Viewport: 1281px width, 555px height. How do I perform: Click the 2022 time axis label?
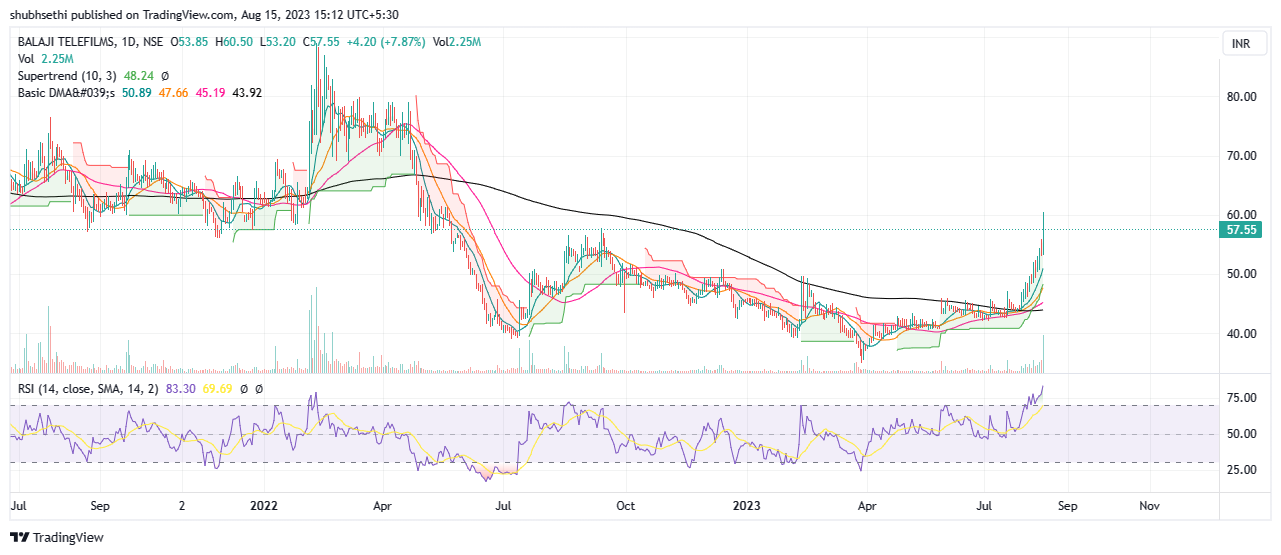[x=264, y=507]
